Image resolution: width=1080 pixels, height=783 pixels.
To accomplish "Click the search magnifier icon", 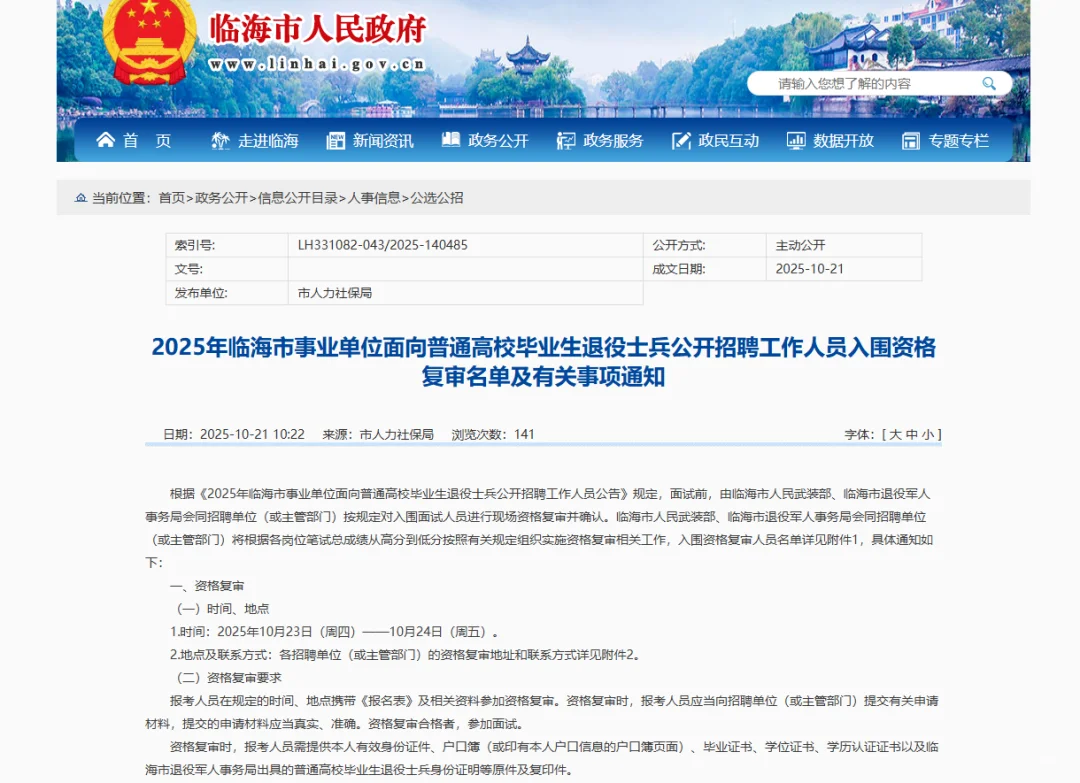I will coord(989,84).
